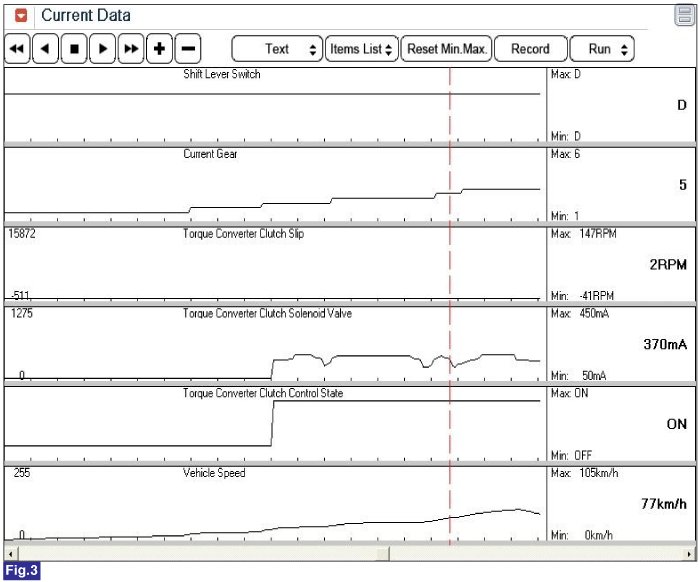Open the Run dropdown
Screen dimensions: 700x582
point(601,49)
